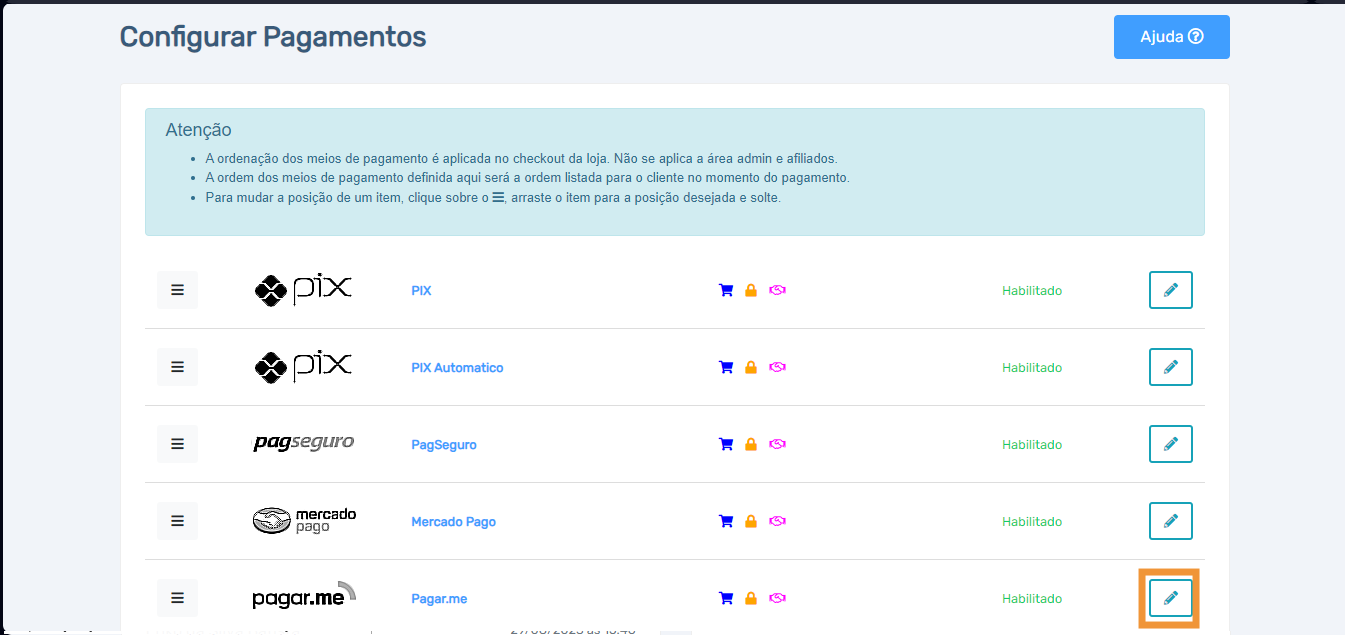Viewport: 1345px width, 635px height.
Task: Click the cart icon in PIX Automatico row
Action: pyautogui.click(x=726, y=367)
